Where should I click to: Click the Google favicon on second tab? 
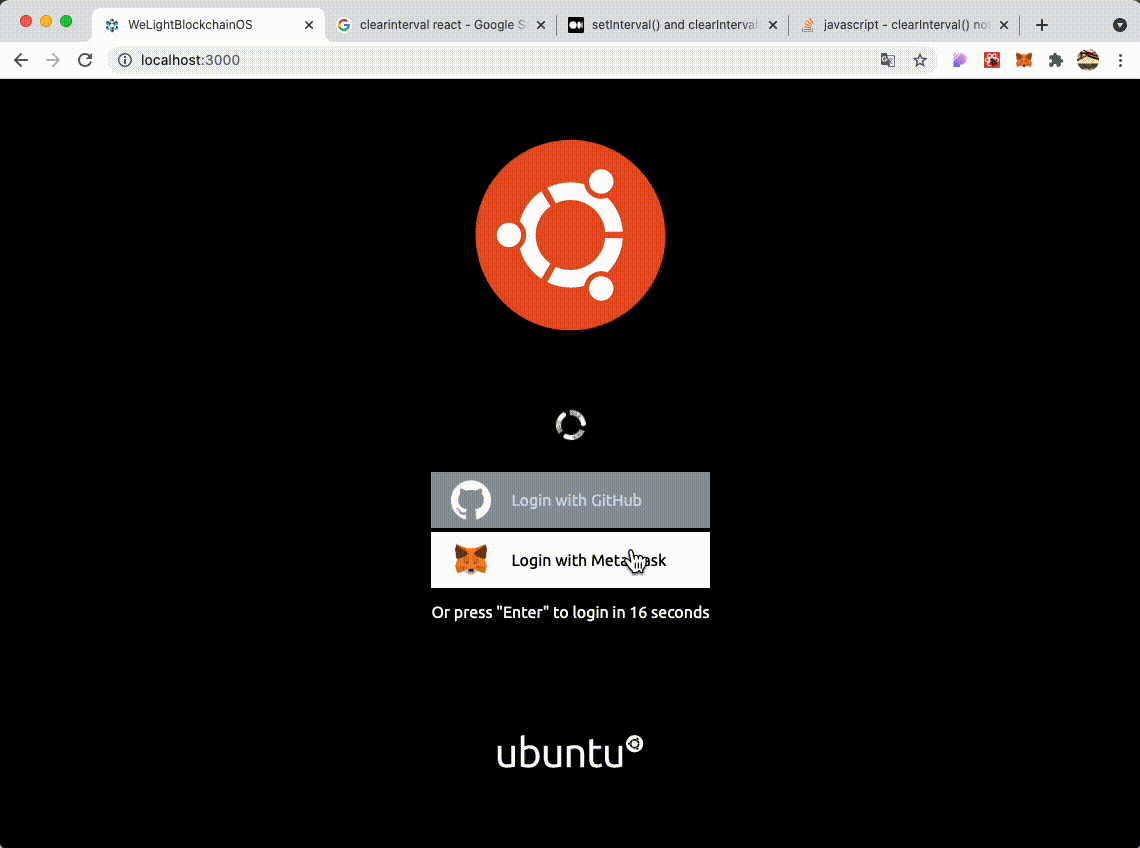(344, 25)
